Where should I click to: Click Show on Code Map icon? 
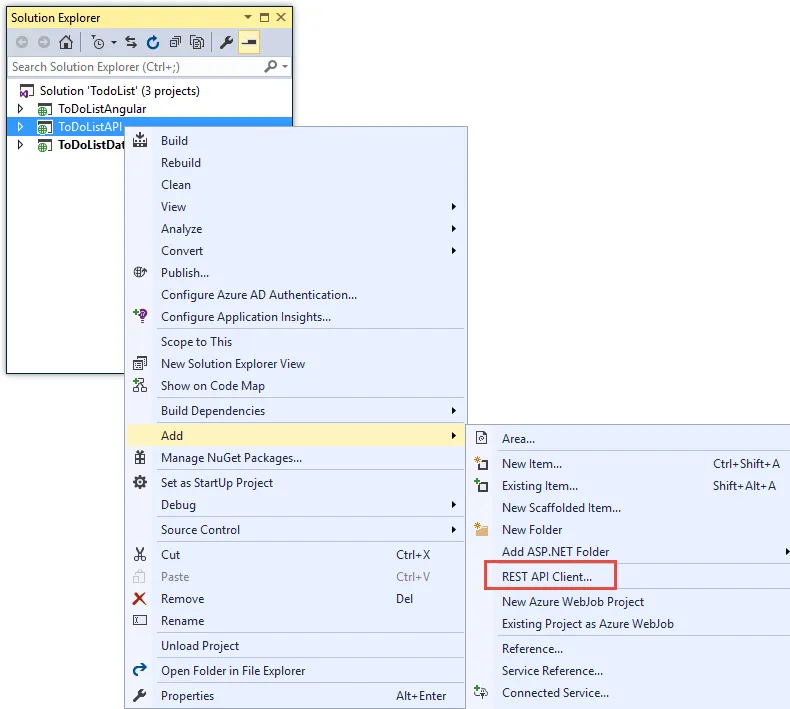pos(140,385)
